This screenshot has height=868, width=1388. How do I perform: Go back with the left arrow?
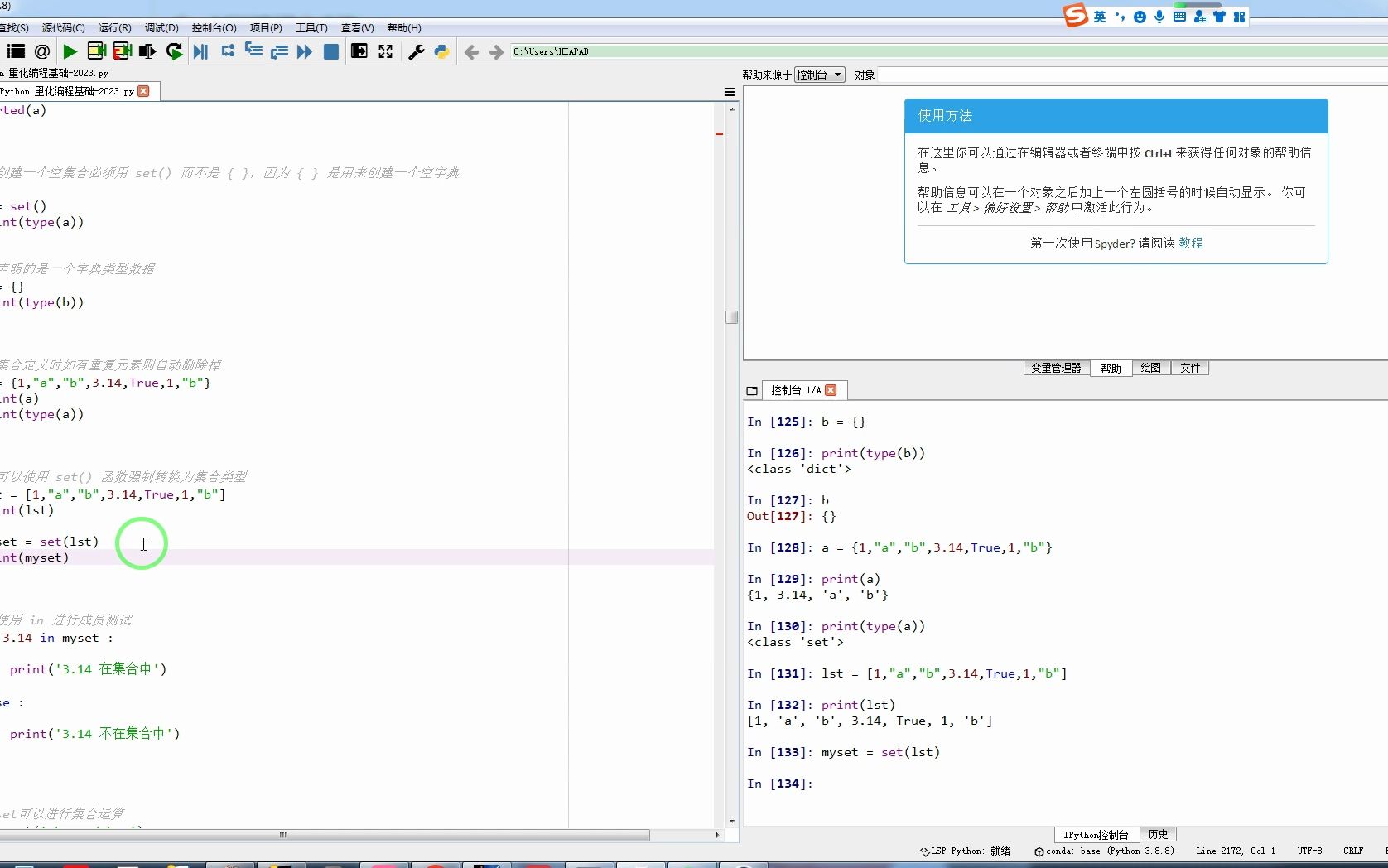point(471,52)
